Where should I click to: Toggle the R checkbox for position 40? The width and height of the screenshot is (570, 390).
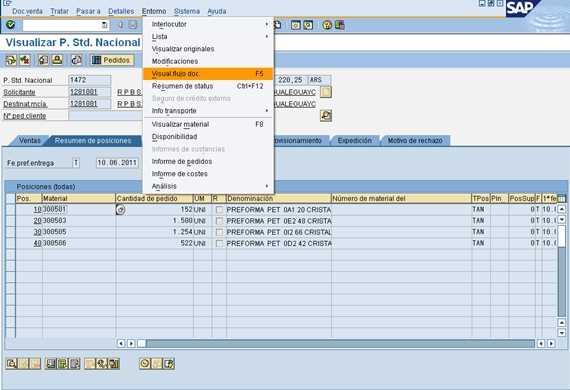[x=219, y=244]
